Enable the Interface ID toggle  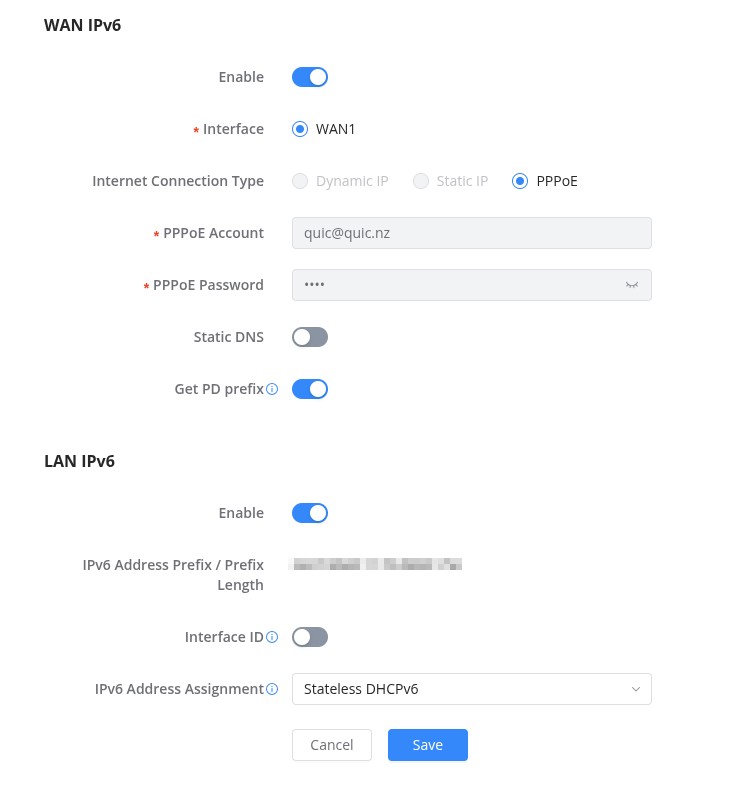[310, 637]
